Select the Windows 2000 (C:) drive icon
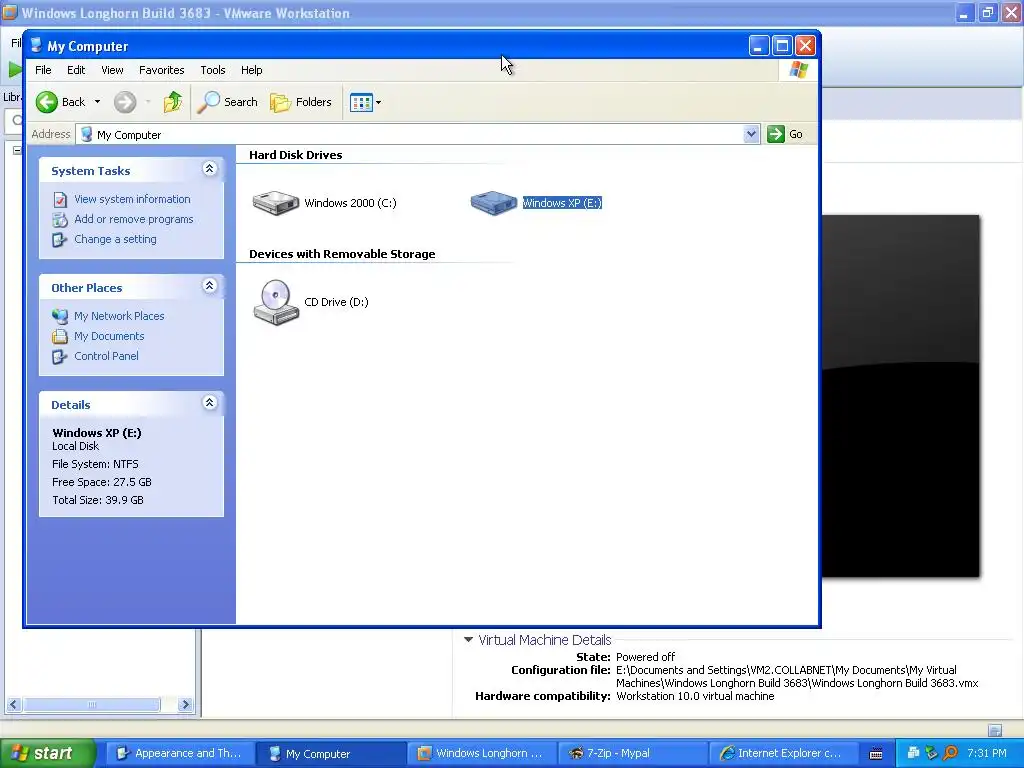Viewport: 1024px width, 768px height. [276, 202]
